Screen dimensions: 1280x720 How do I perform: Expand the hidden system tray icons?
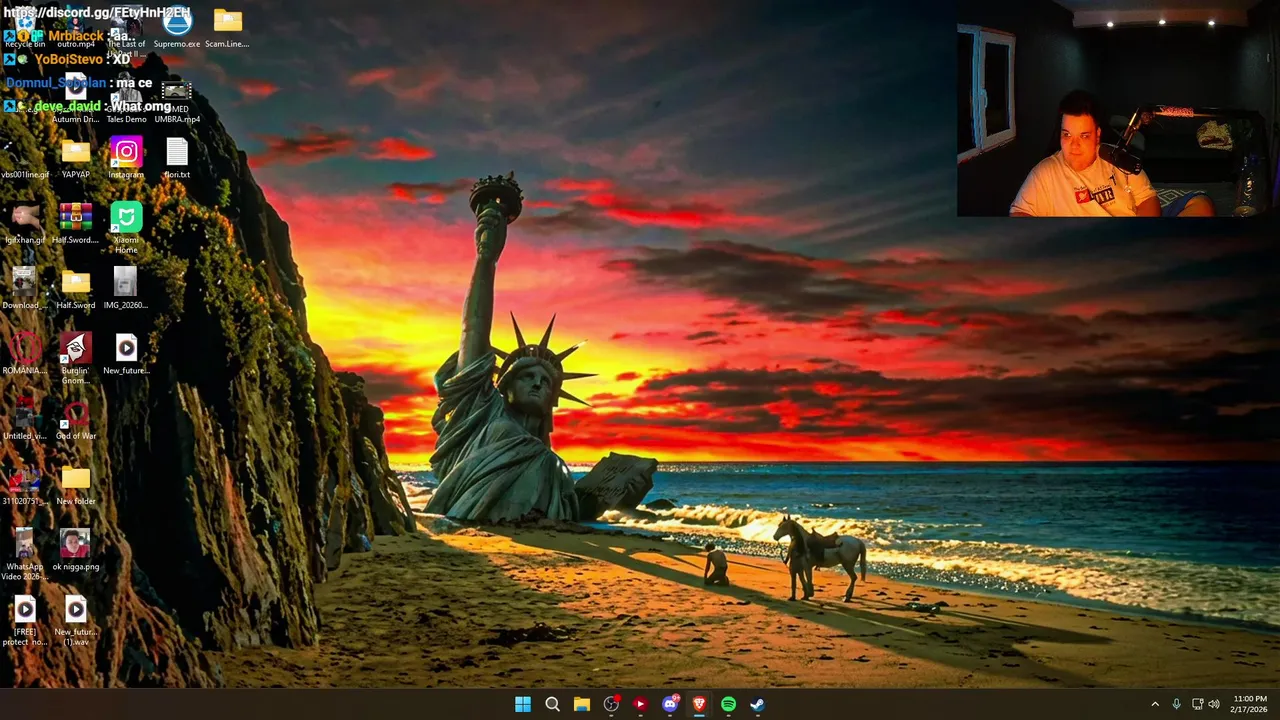tap(1155, 704)
